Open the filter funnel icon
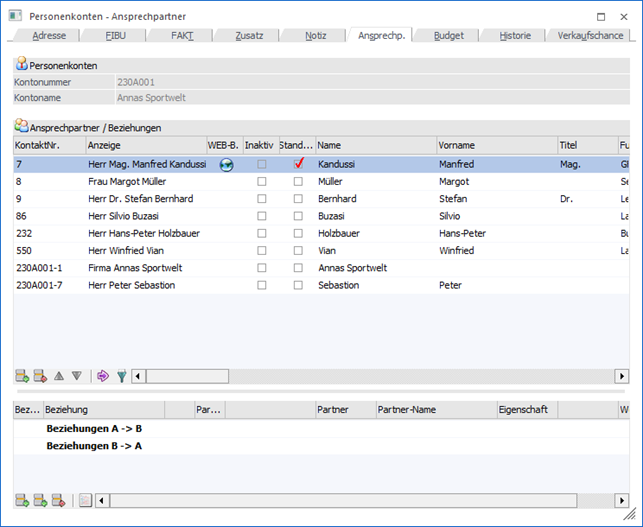The width and height of the screenshot is (643, 527). point(121,376)
